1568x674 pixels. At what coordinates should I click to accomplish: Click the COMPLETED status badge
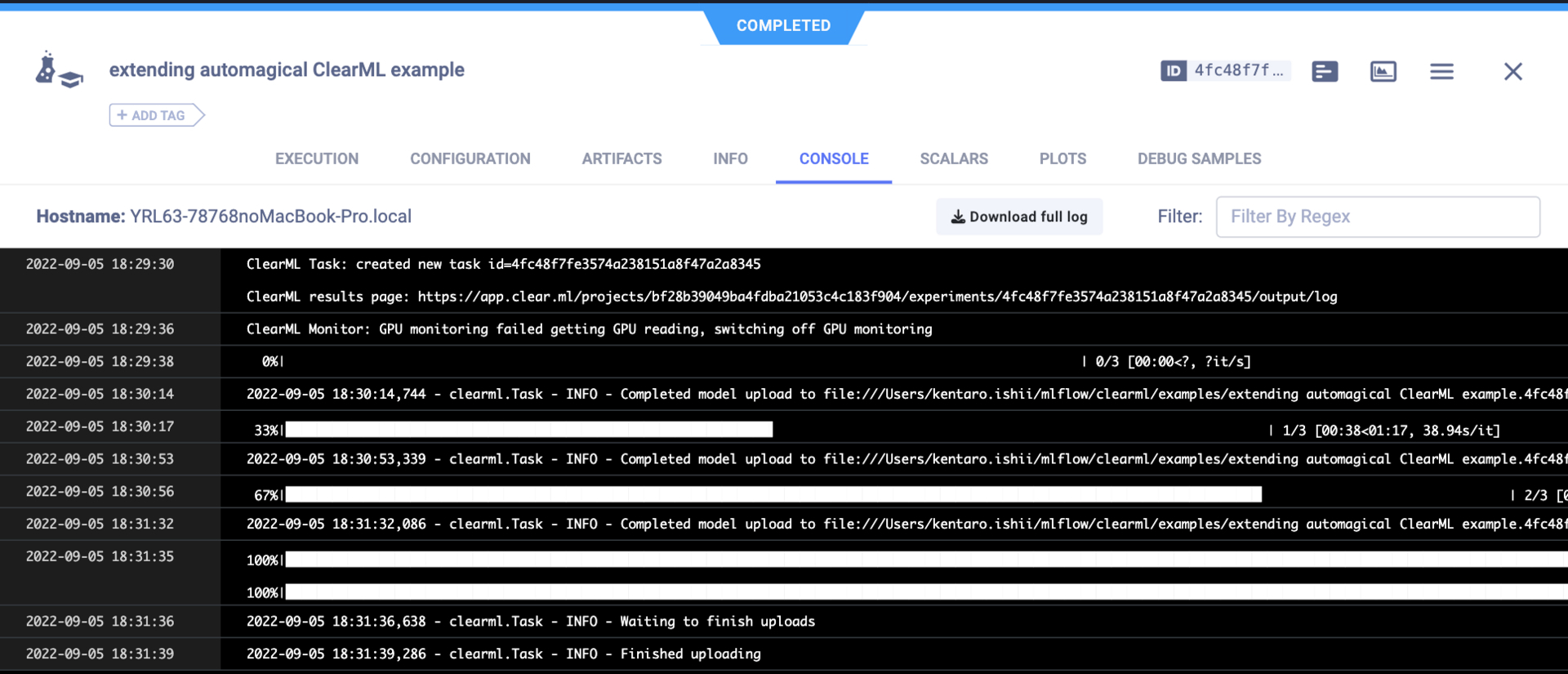pyautogui.click(x=784, y=26)
